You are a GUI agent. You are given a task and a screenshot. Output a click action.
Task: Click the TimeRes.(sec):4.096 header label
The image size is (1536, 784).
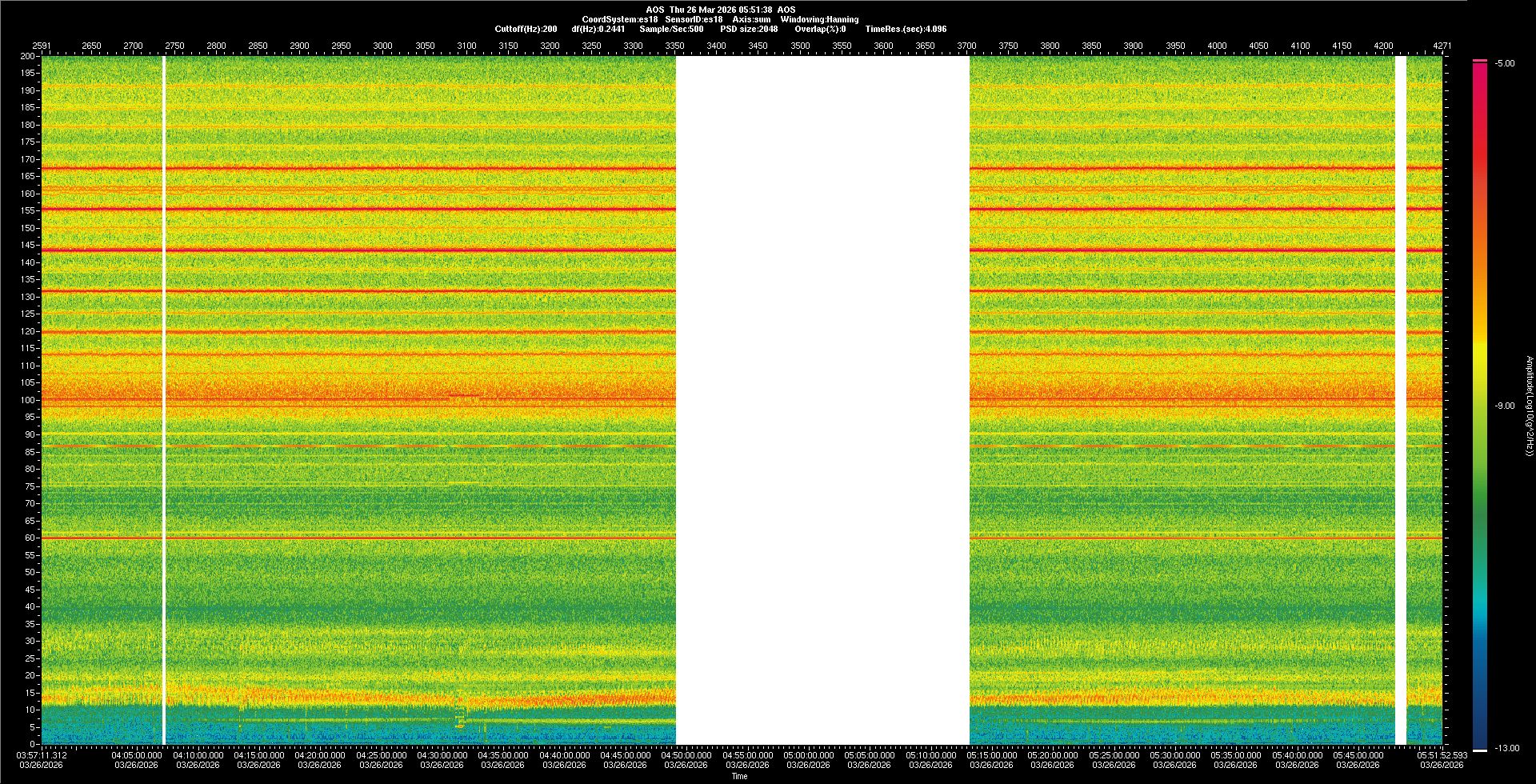coord(906,29)
